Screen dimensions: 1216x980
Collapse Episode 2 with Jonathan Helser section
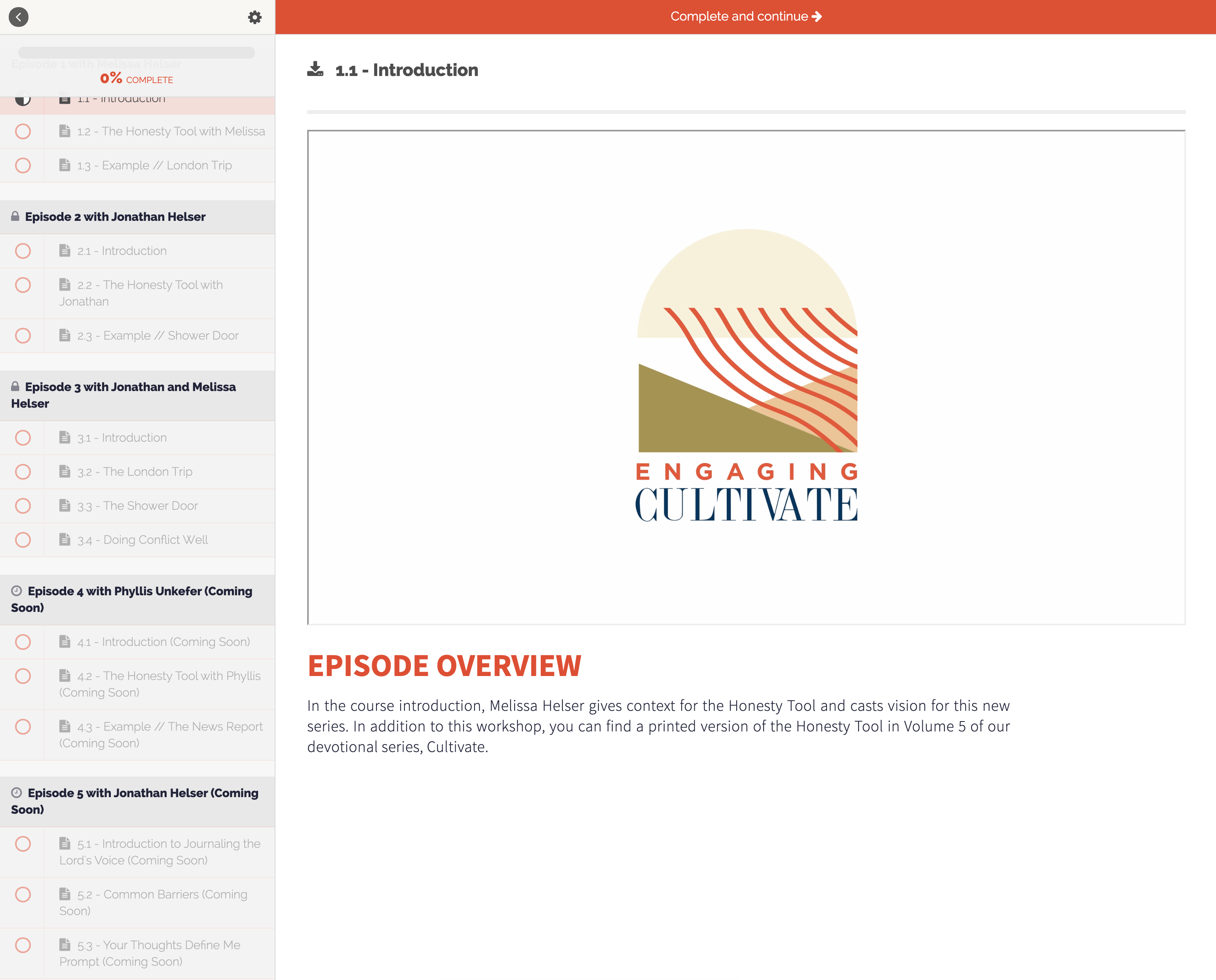115,217
